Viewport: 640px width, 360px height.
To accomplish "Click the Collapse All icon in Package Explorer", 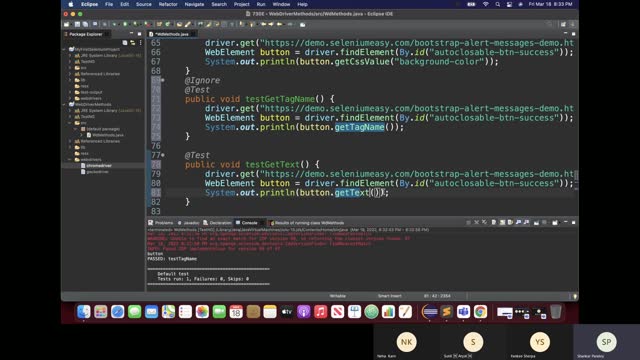I will click(125, 42).
